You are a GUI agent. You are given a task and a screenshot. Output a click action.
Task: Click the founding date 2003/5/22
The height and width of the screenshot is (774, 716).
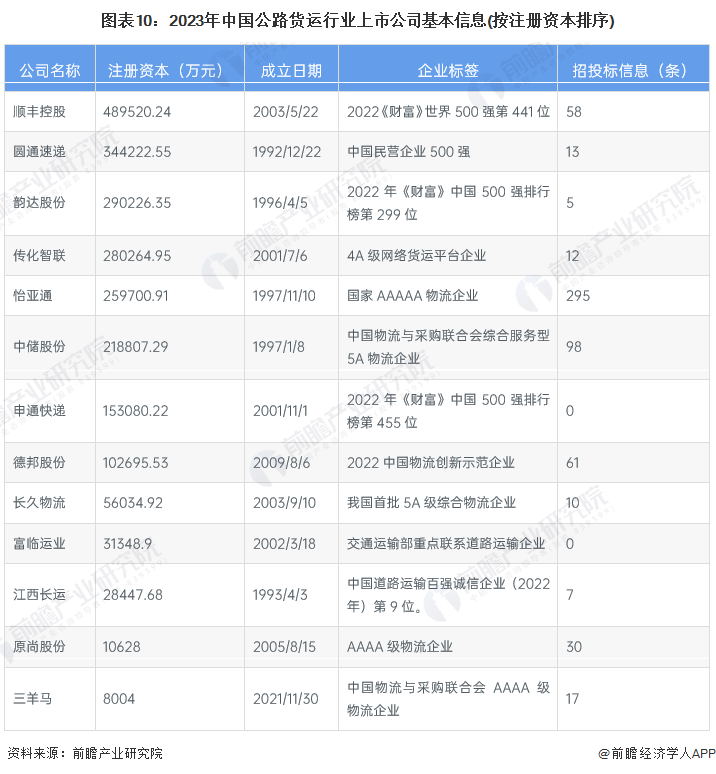tap(285, 112)
